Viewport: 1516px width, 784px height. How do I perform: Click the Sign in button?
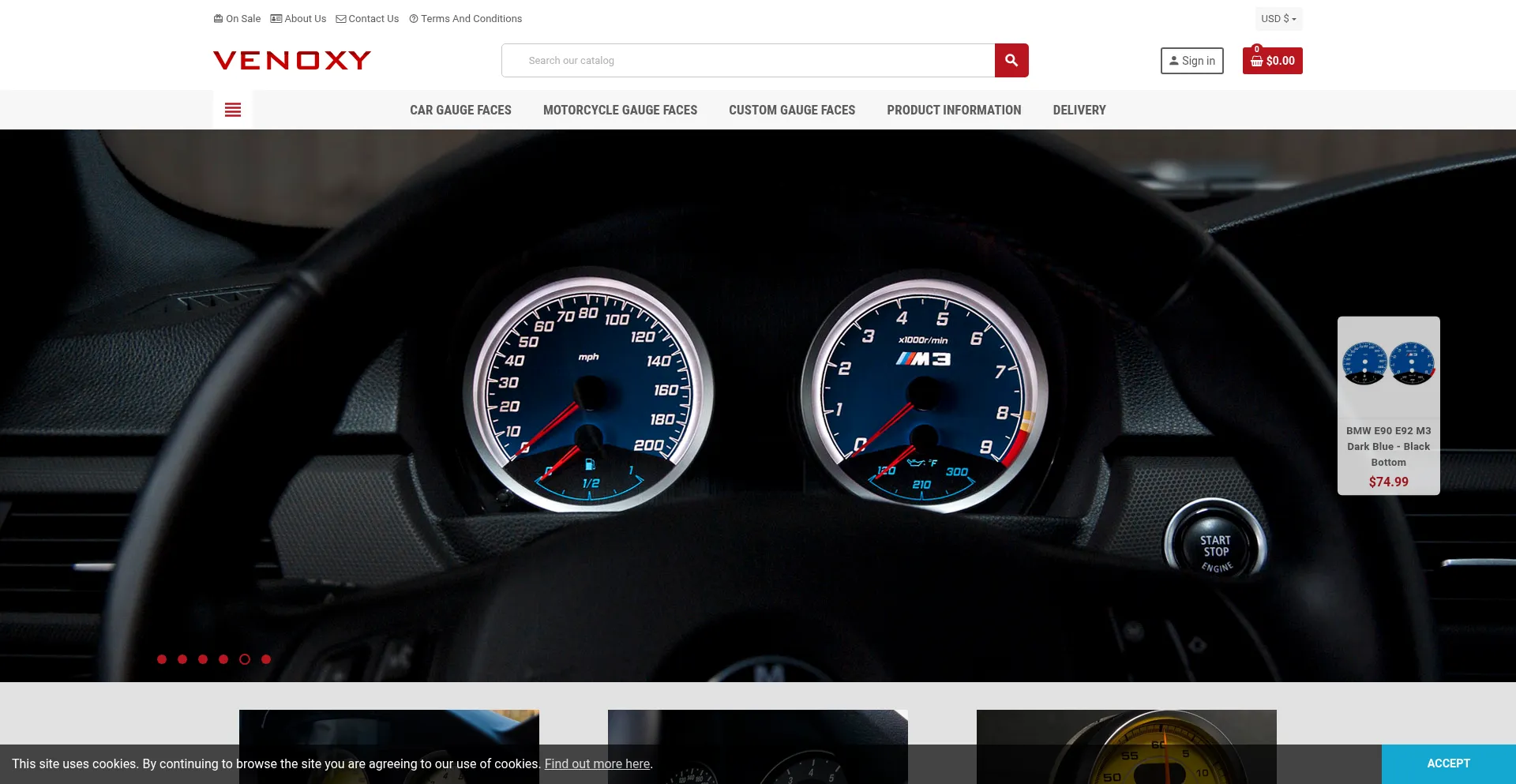click(1192, 61)
